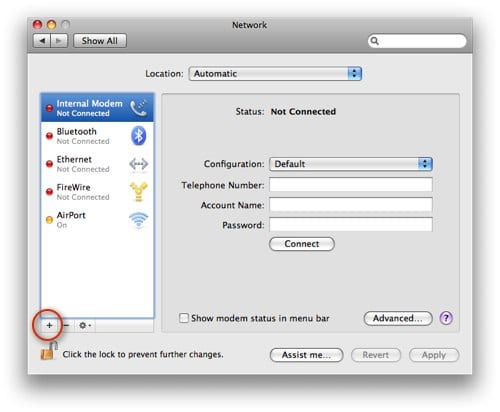This screenshot has height=412, width=500.
Task: Click the plus button to add a service
Action: [x=49, y=325]
